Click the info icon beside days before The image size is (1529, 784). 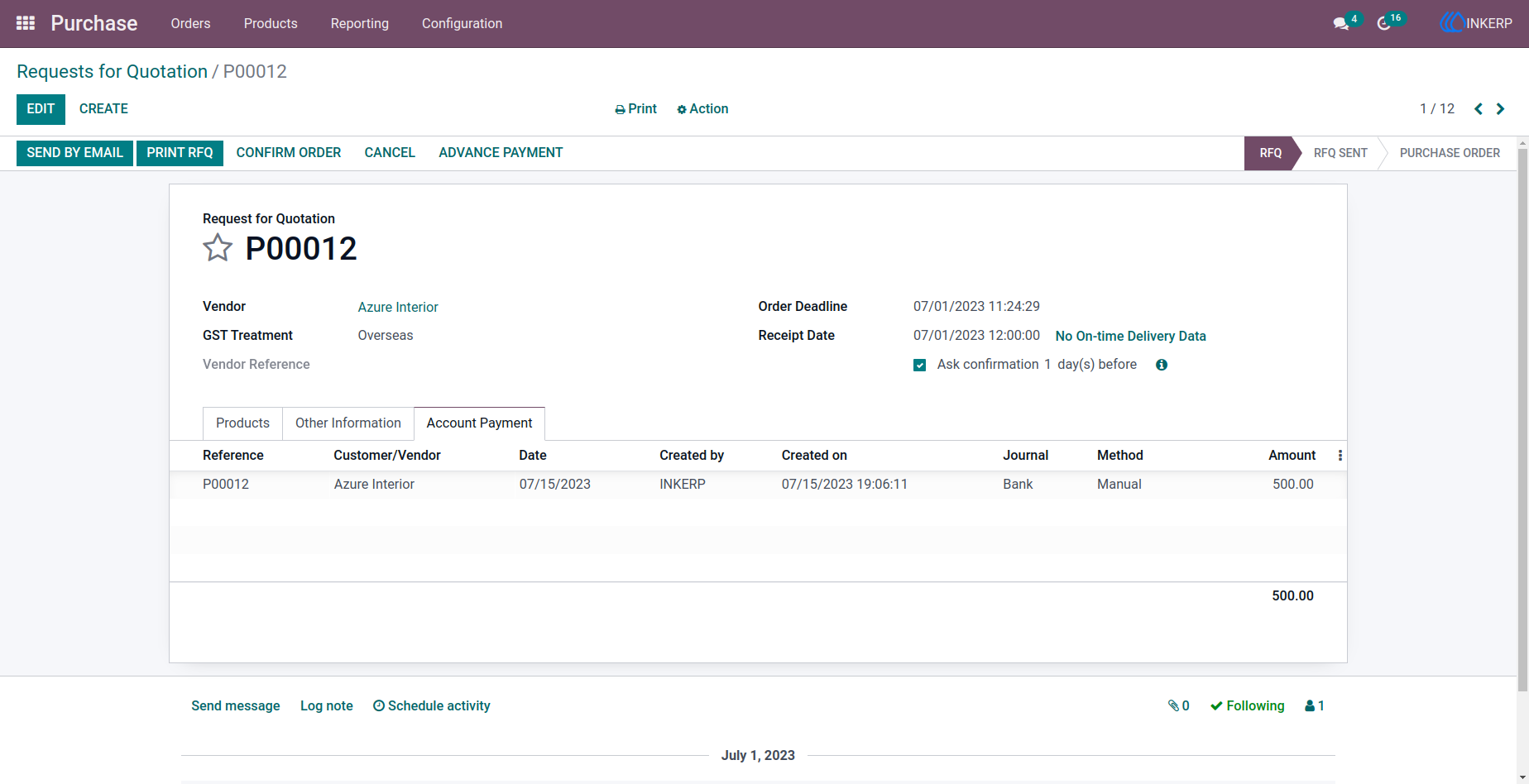pos(1162,365)
